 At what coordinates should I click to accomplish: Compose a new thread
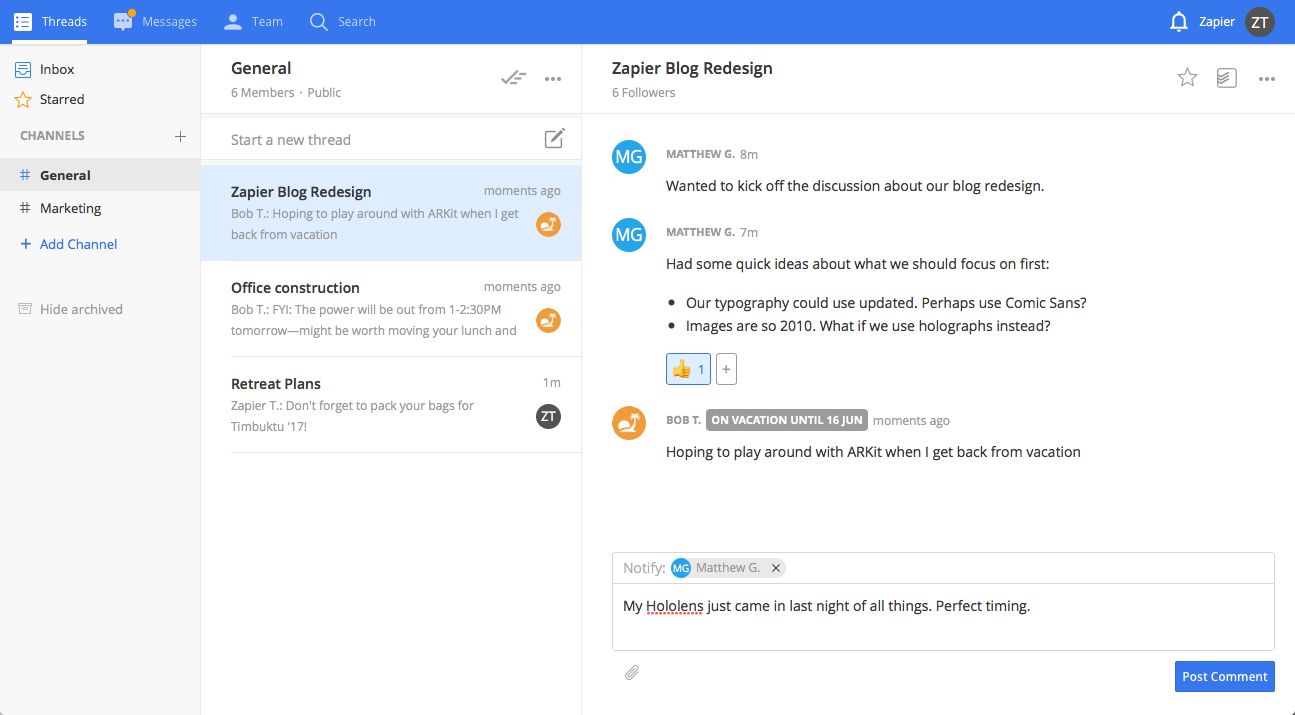point(555,139)
